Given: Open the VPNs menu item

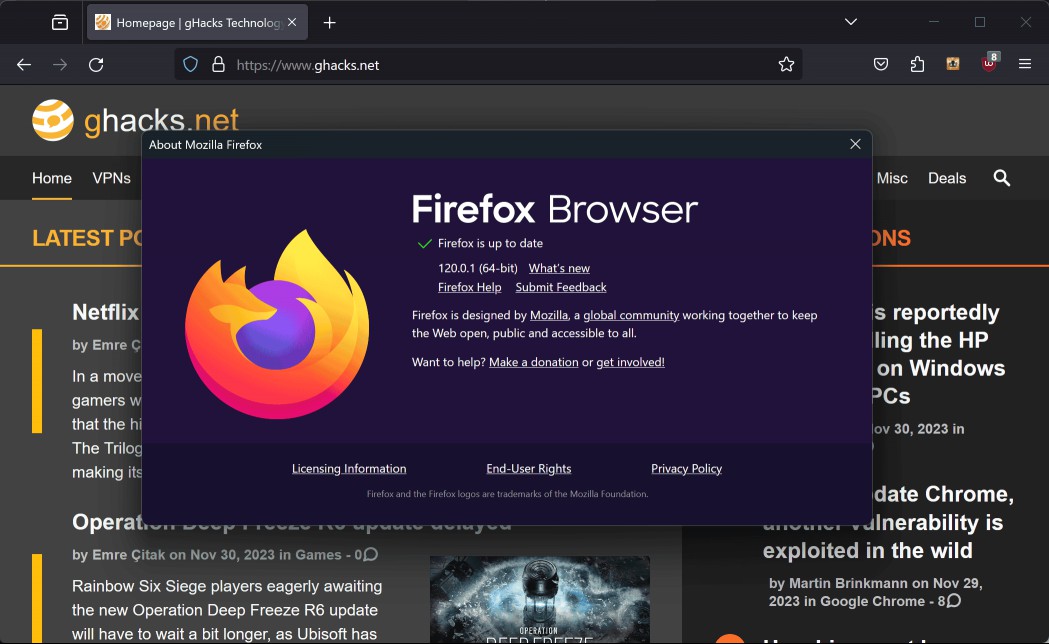Looking at the screenshot, I should pyautogui.click(x=111, y=179).
